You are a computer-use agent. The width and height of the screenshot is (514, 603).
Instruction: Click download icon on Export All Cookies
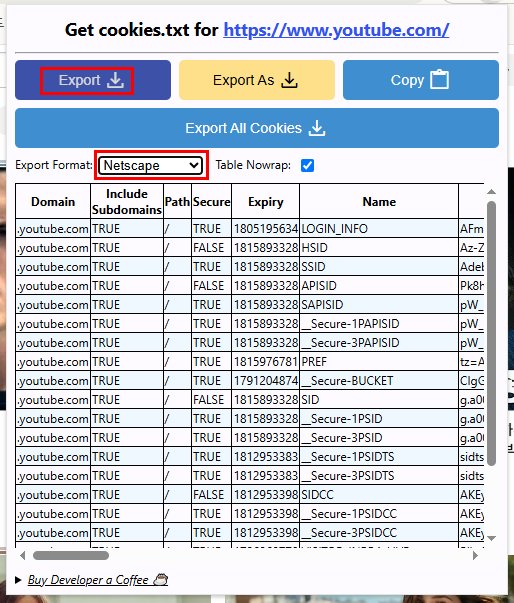point(317,128)
